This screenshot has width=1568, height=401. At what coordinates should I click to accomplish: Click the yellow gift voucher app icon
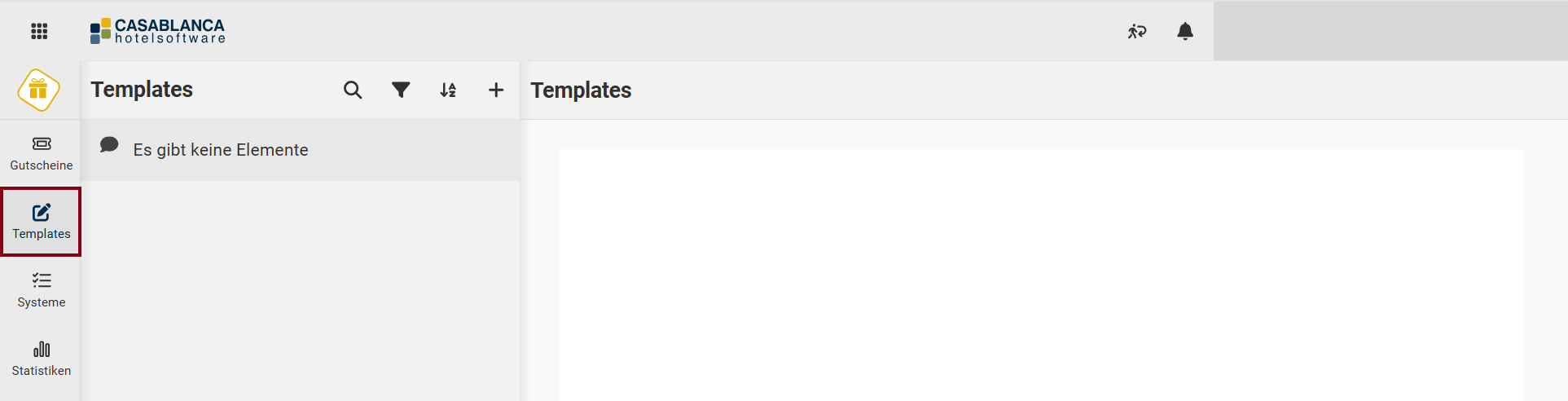[x=39, y=90]
